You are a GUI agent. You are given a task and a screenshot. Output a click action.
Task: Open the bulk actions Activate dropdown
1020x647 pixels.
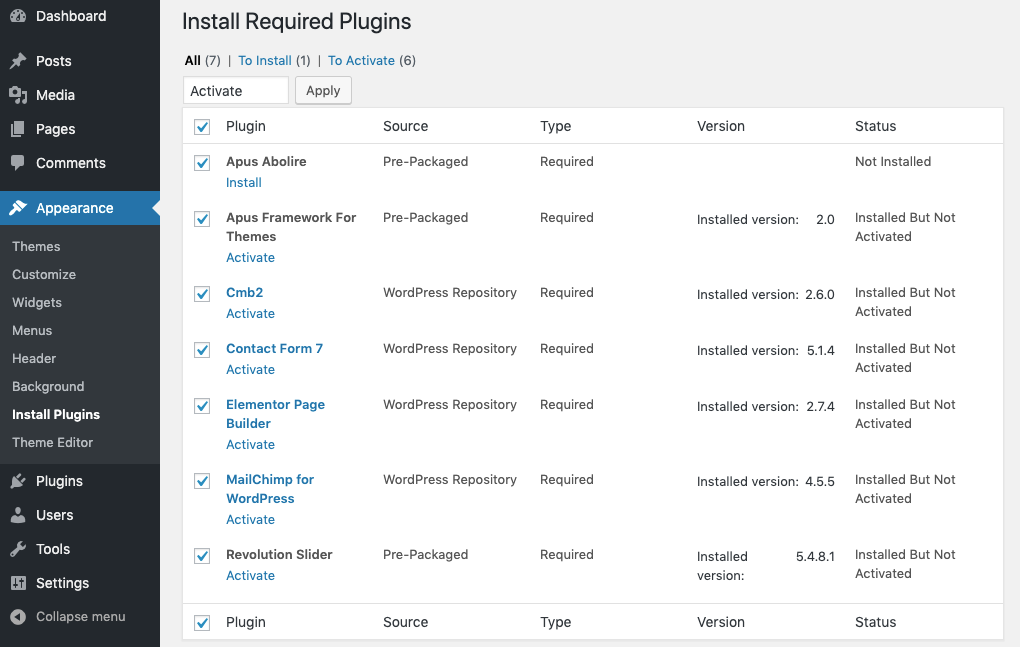click(x=236, y=91)
